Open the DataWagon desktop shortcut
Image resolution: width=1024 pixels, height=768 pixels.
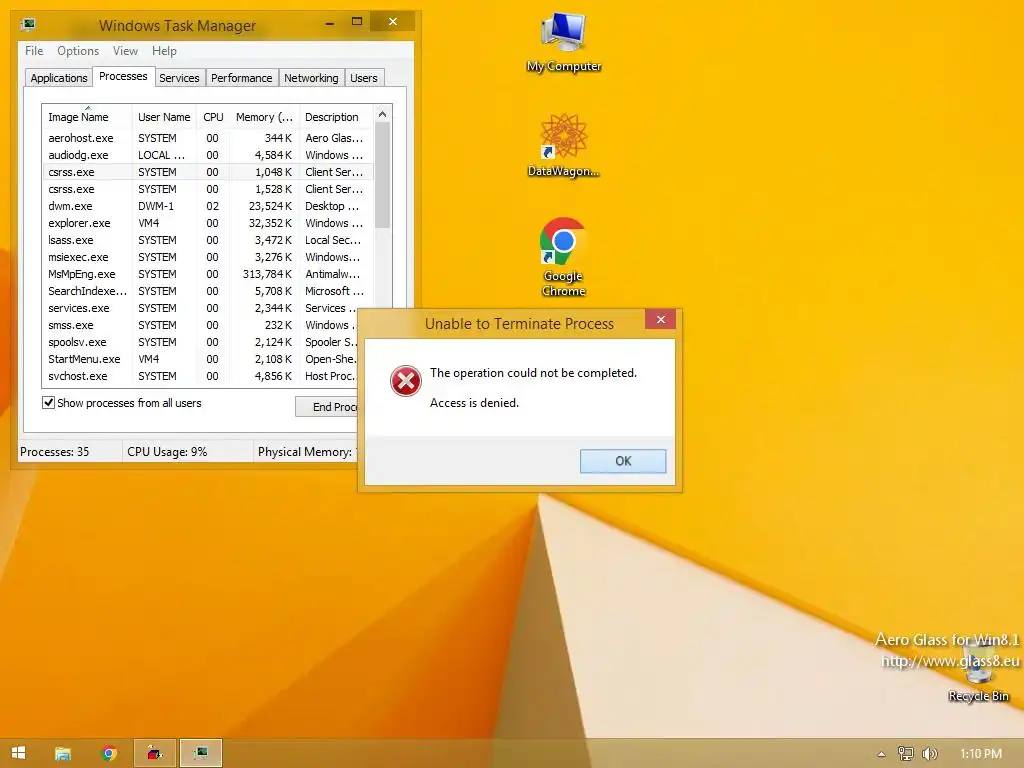click(x=564, y=146)
